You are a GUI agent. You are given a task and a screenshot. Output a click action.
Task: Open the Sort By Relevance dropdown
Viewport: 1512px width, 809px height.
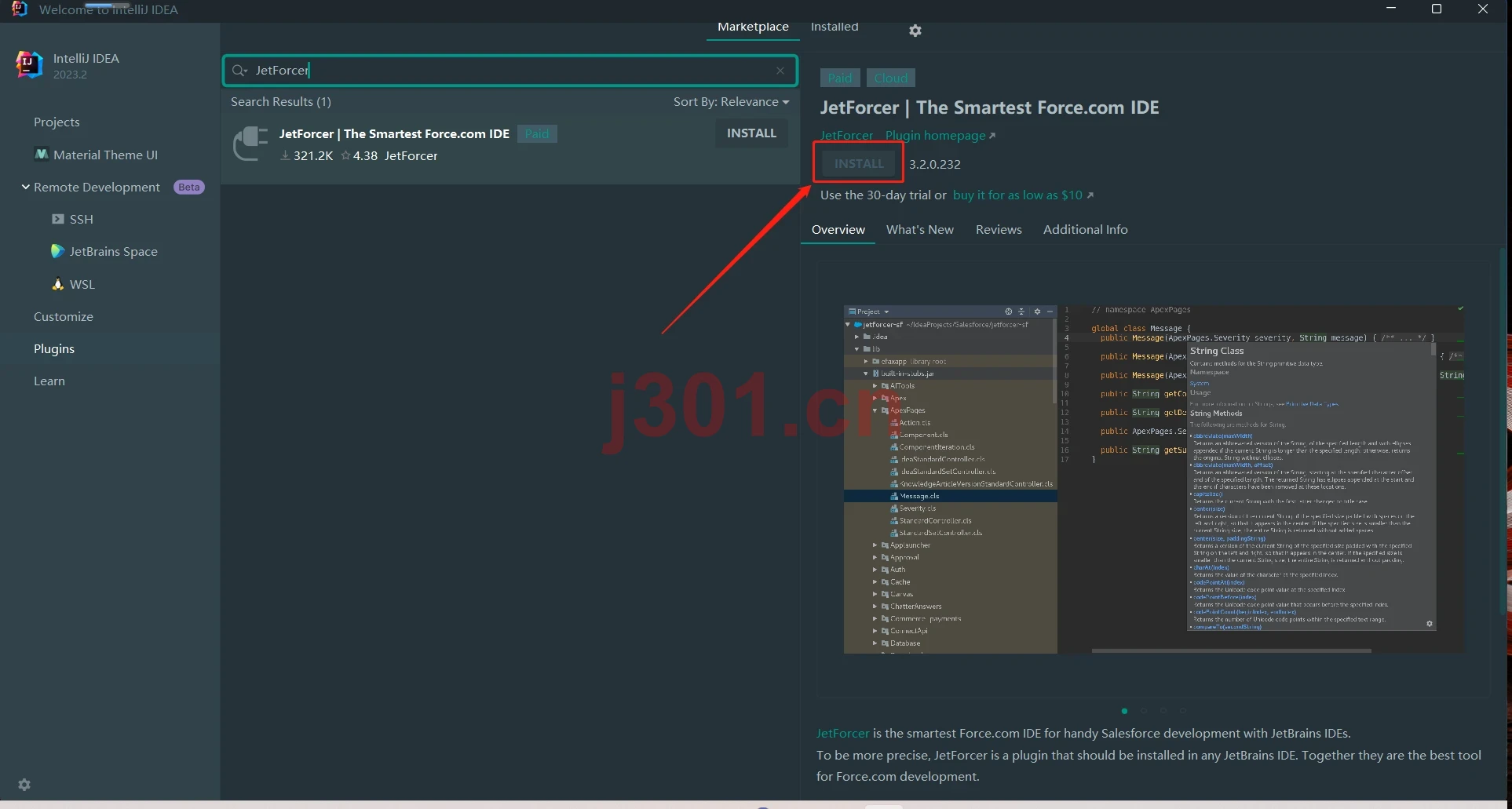point(731,102)
